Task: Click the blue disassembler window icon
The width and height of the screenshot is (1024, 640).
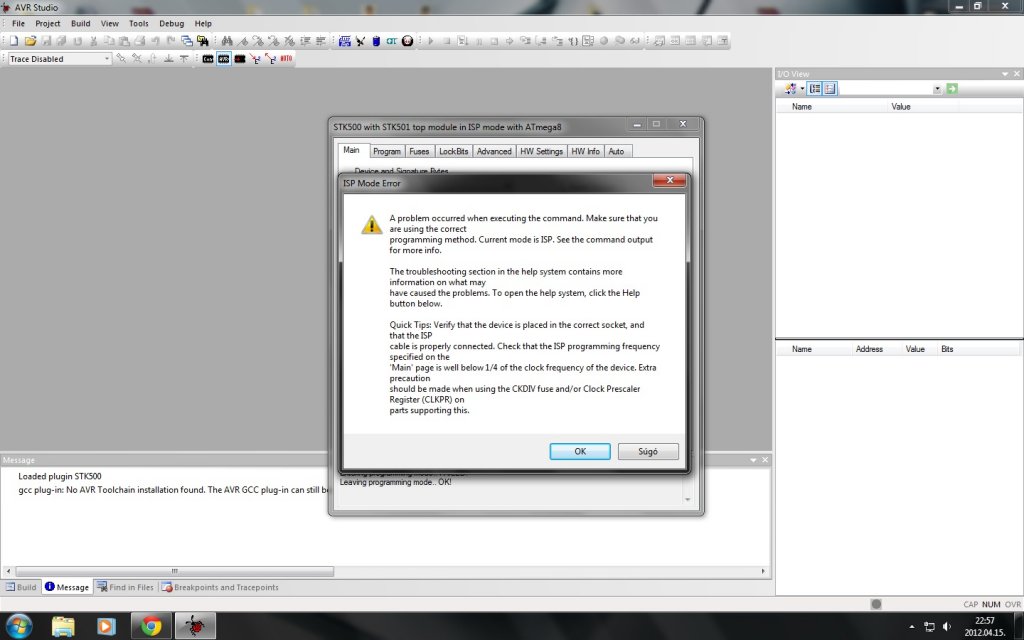Action: [x=345, y=40]
